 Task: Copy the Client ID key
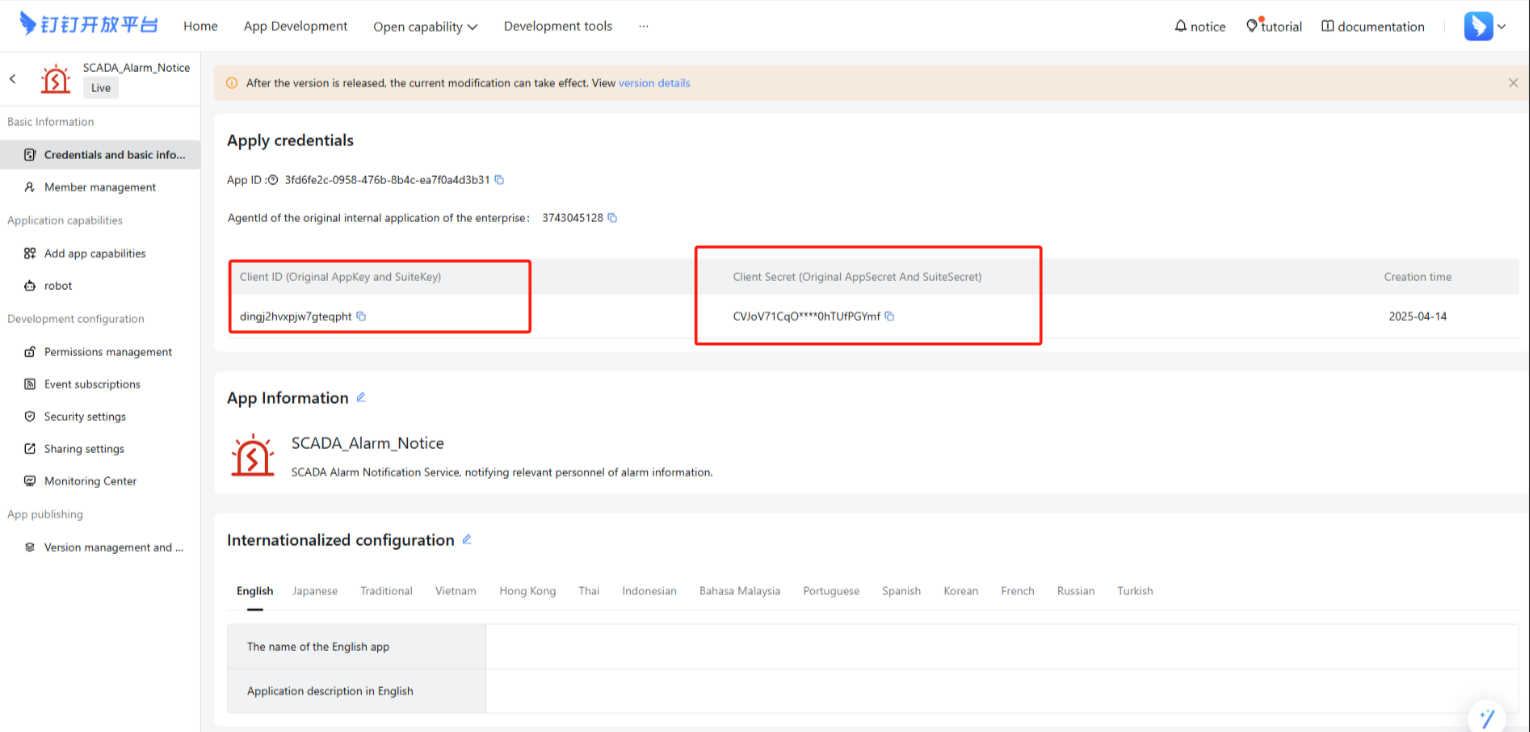tap(361, 317)
